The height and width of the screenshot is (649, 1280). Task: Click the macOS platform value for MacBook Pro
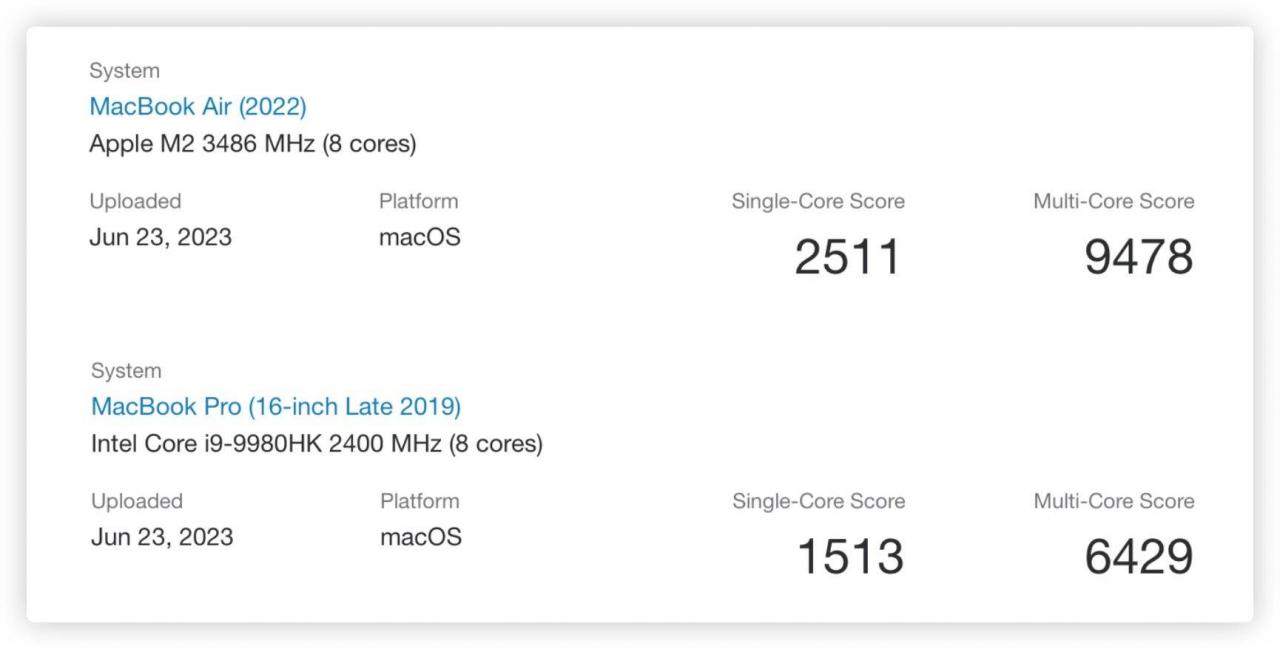pyautogui.click(x=420, y=537)
